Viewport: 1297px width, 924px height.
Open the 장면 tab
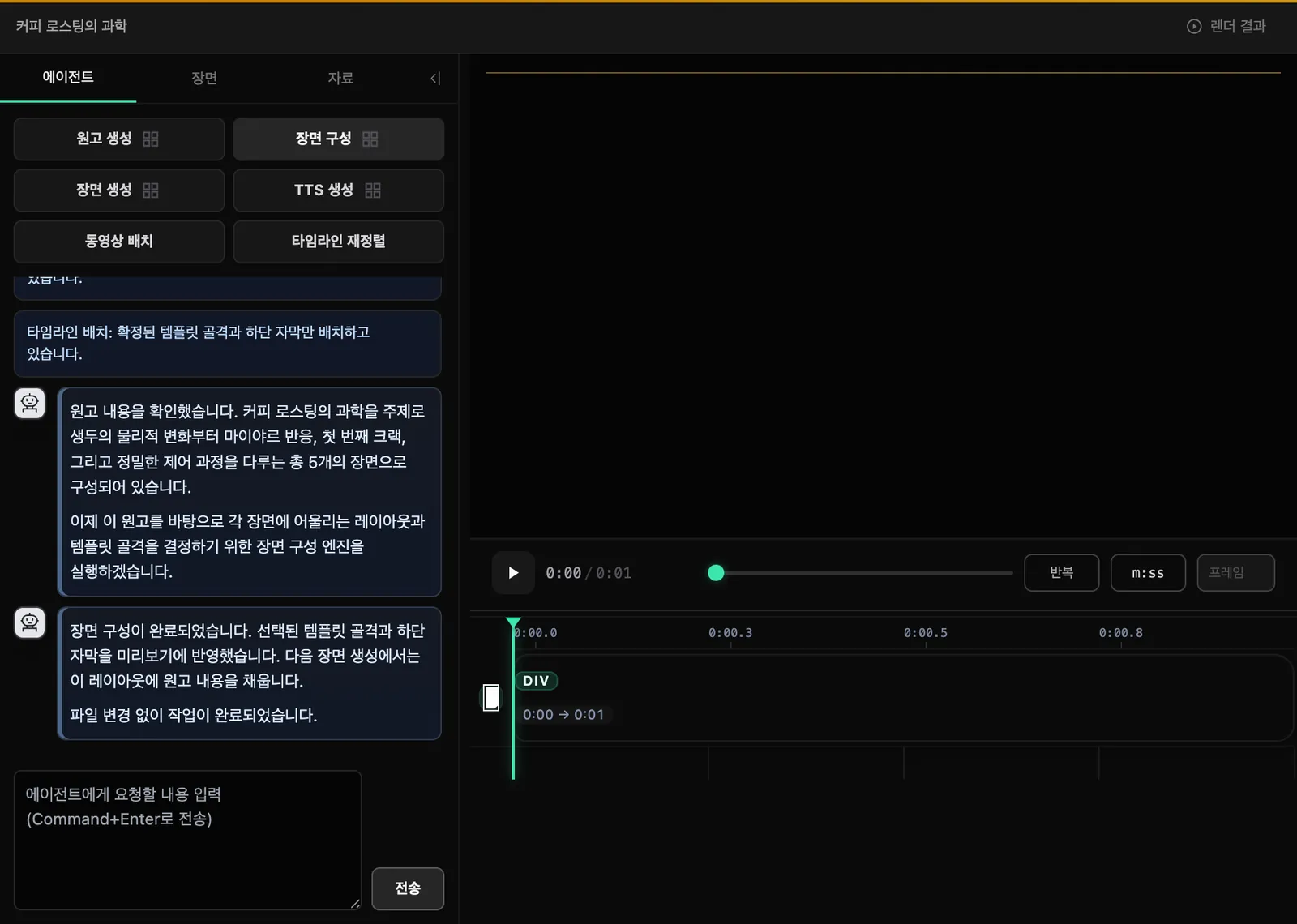pyautogui.click(x=204, y=78)
